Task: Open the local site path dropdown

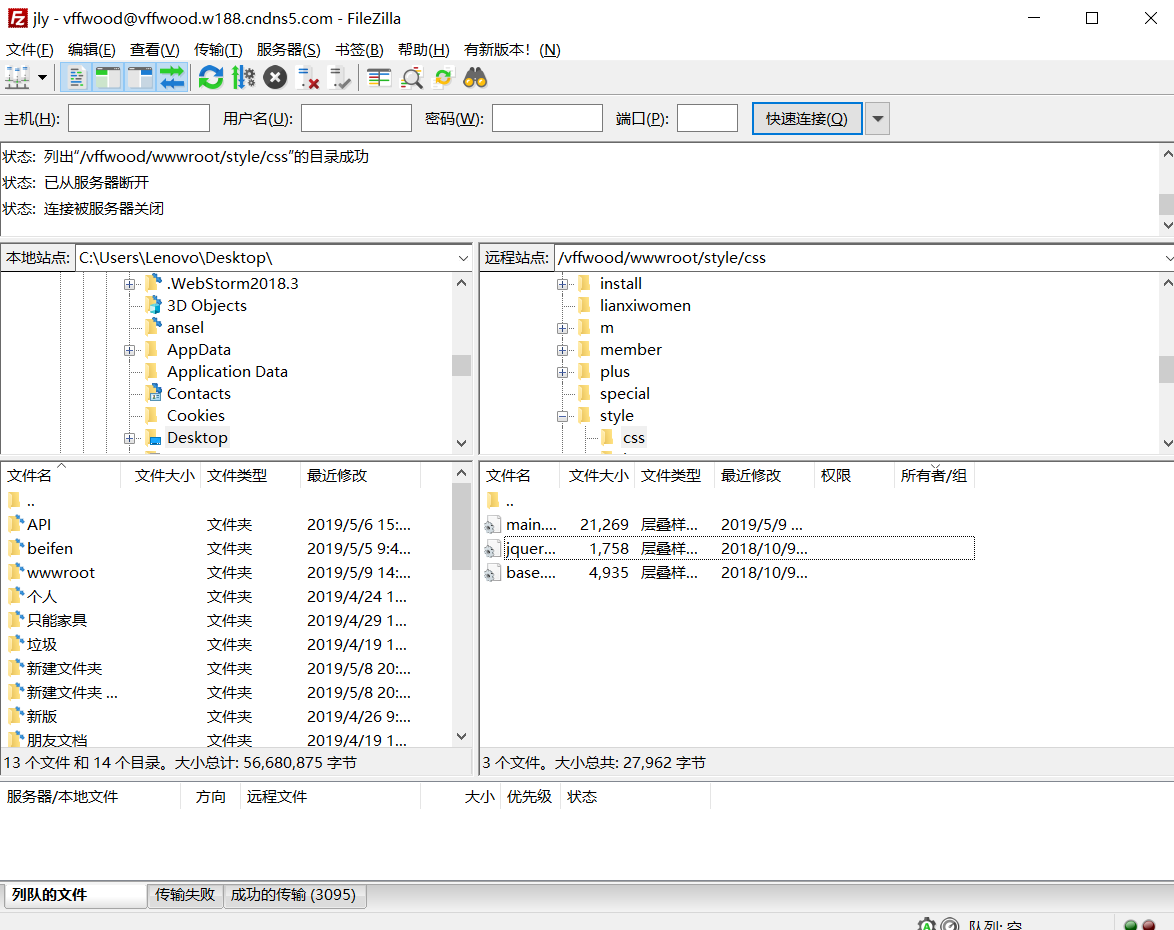Action: 463,258
